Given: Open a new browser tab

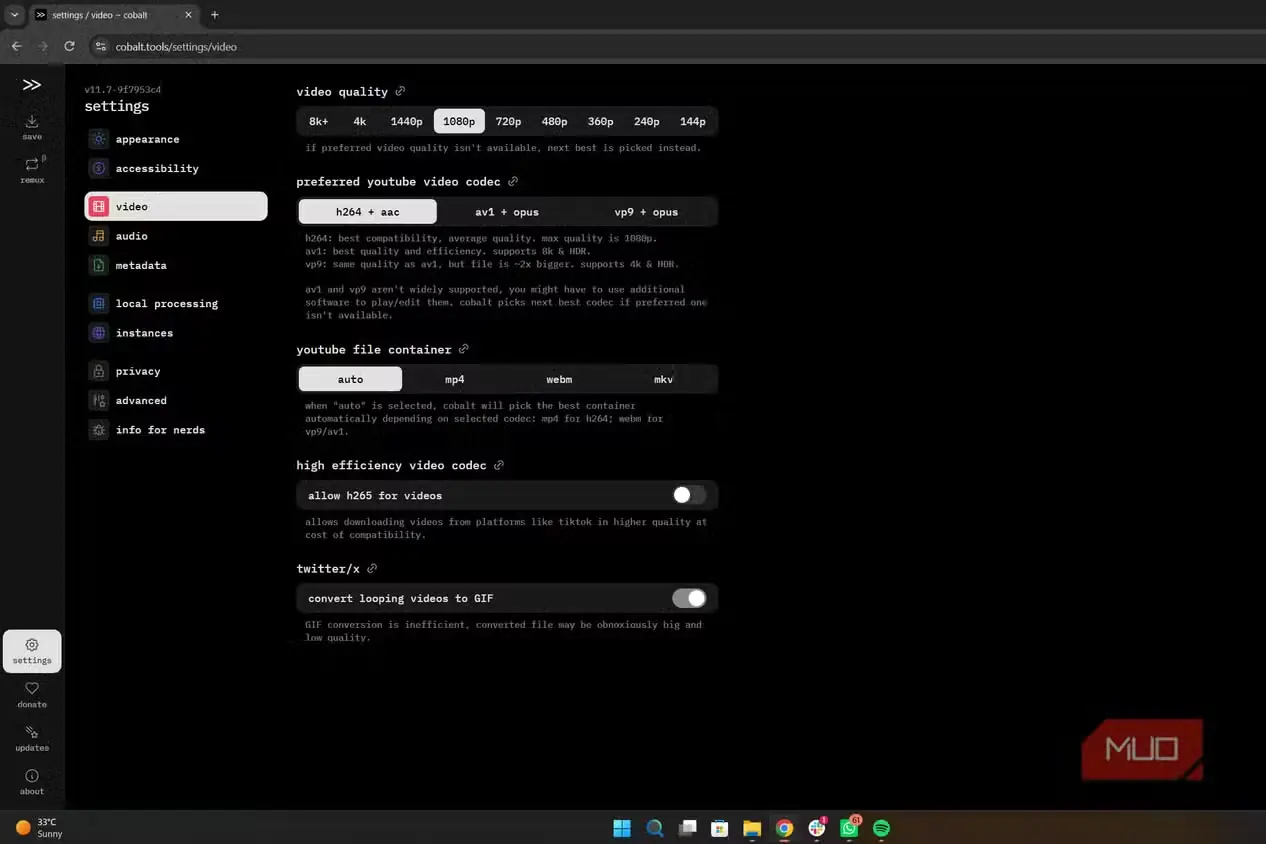Looking at the screenshot, I should click(214, 15).
